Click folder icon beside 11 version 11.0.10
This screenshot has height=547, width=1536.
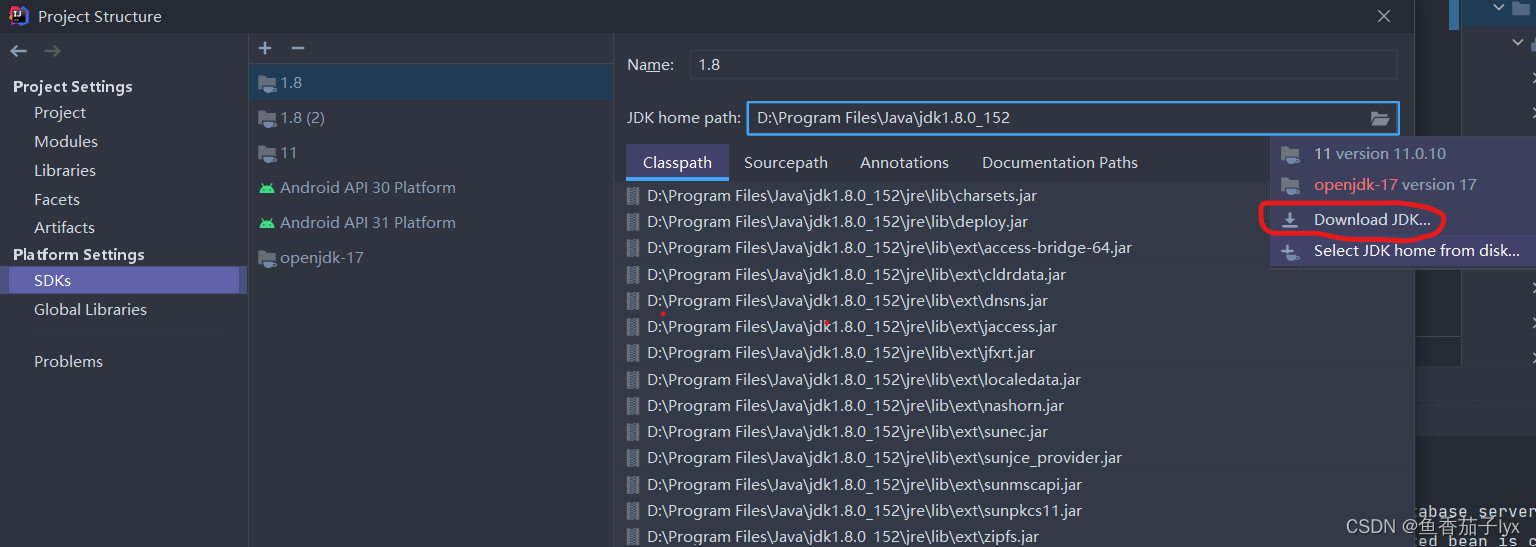pyautogui.click(x=1291, y=154)
